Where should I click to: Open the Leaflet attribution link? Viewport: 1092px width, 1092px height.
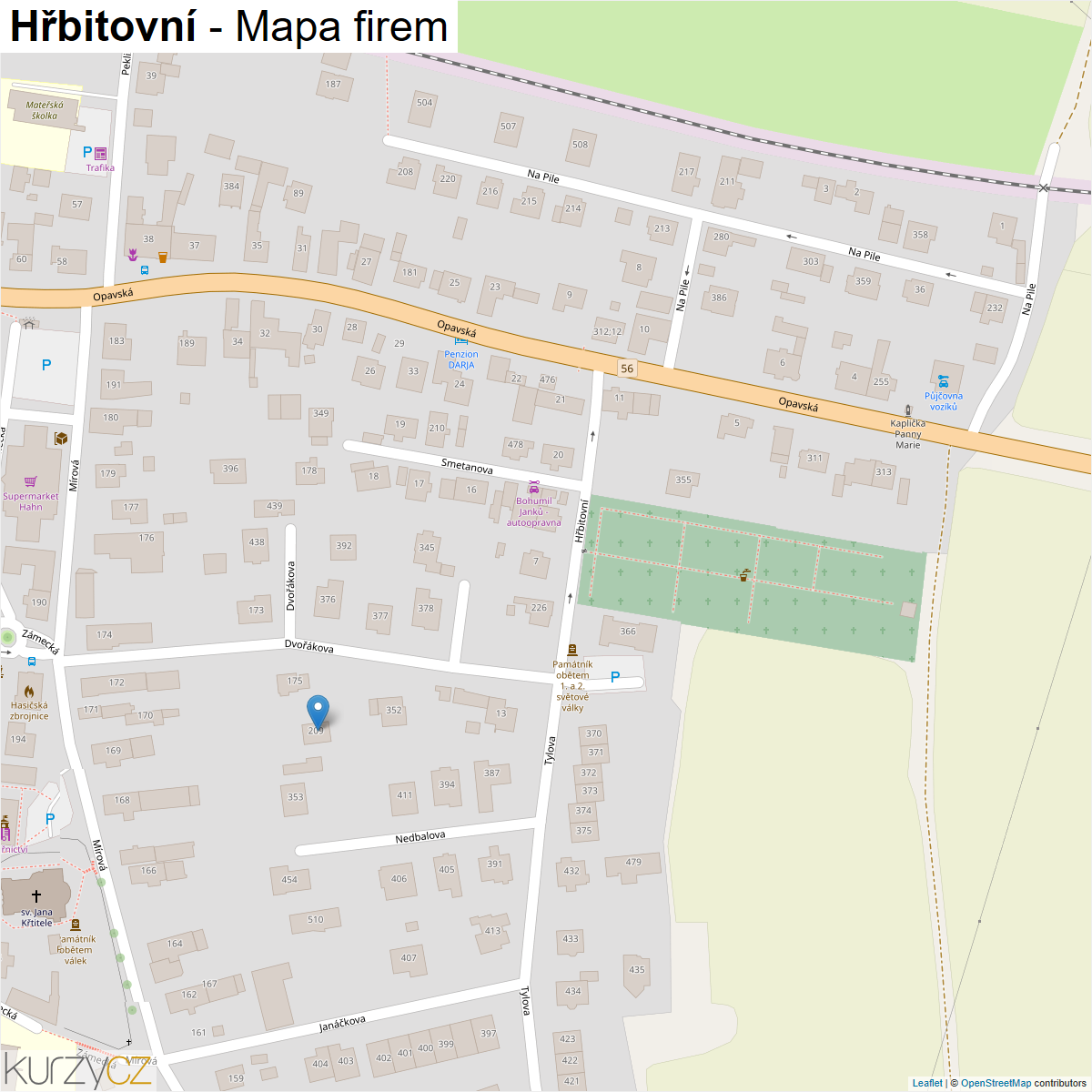pyautogui.click(x=927, y=1083)
